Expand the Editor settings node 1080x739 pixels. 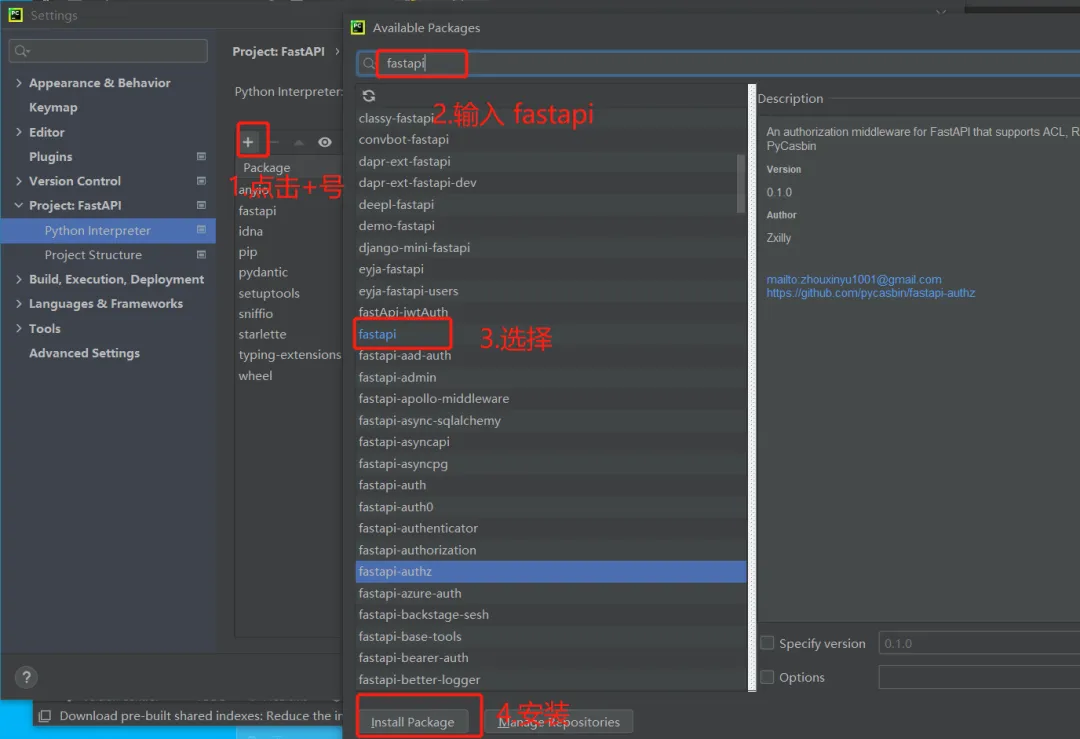coord(19,132)
